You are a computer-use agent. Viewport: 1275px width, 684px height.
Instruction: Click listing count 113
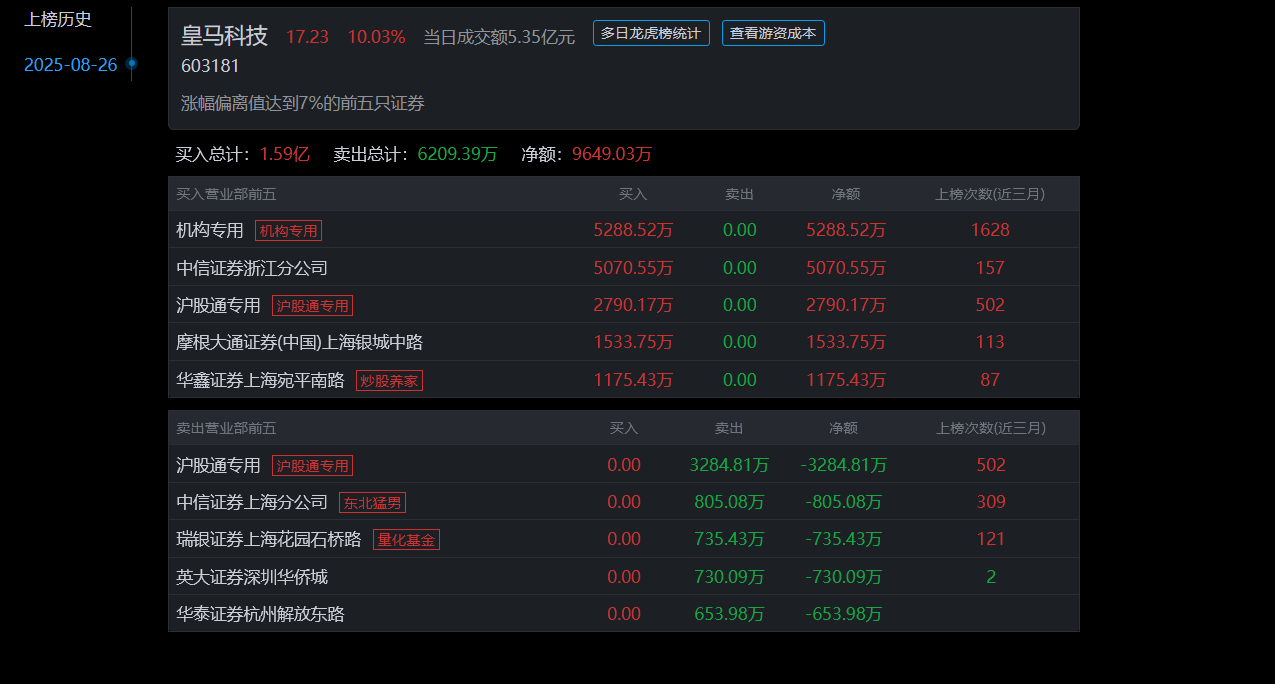click(x=990, y=342)
